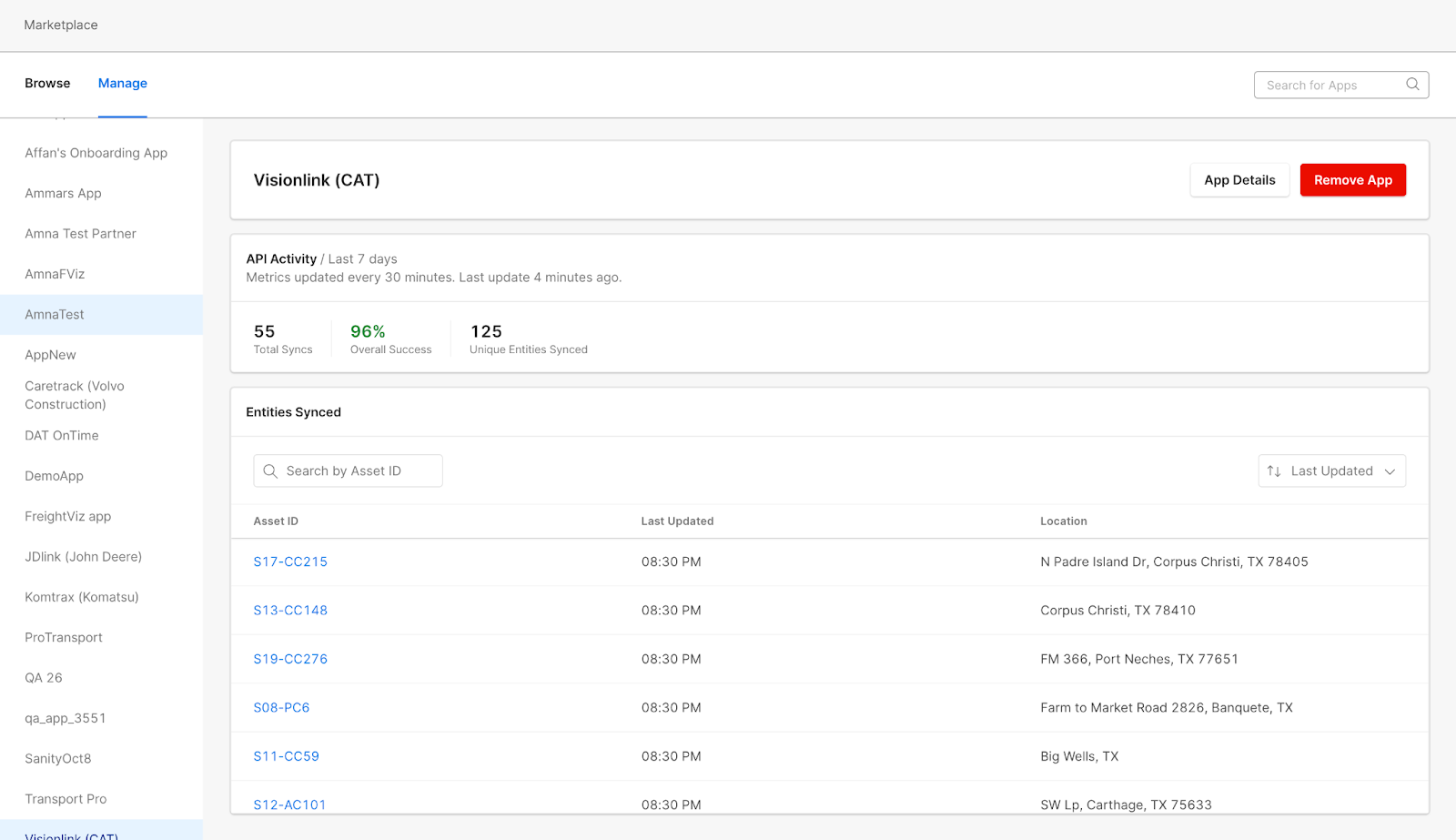Viewport: 1456px width, 840px height.
Task: Open asset link S13-CC148
Action: tap(290, 611)
